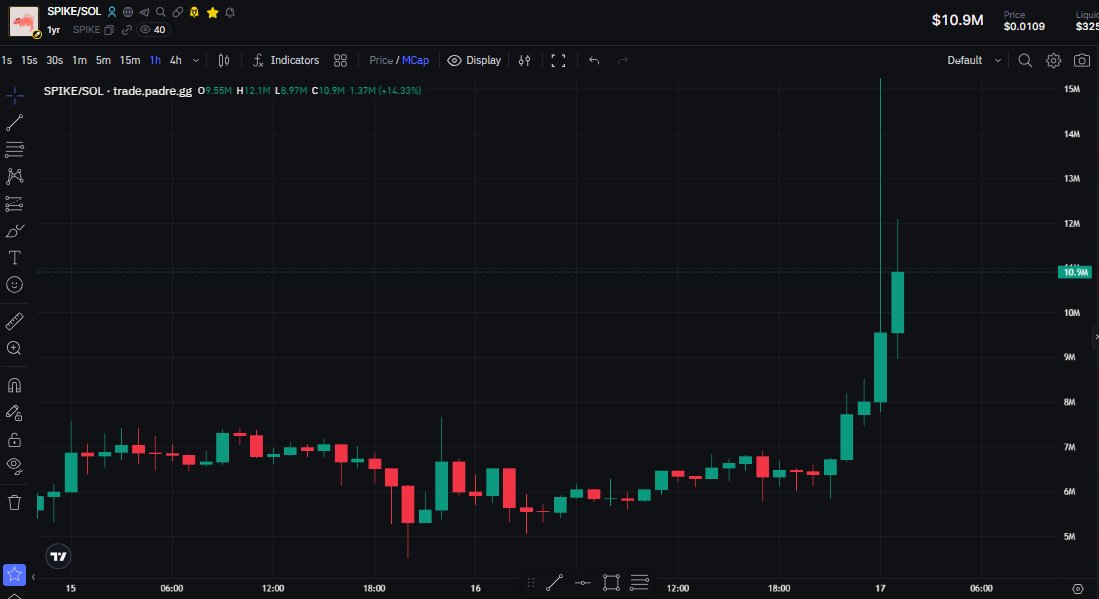Viewport: 1099px width, 599px height.
Task: Switch chart to Price mode
Action: click(381, 60)
